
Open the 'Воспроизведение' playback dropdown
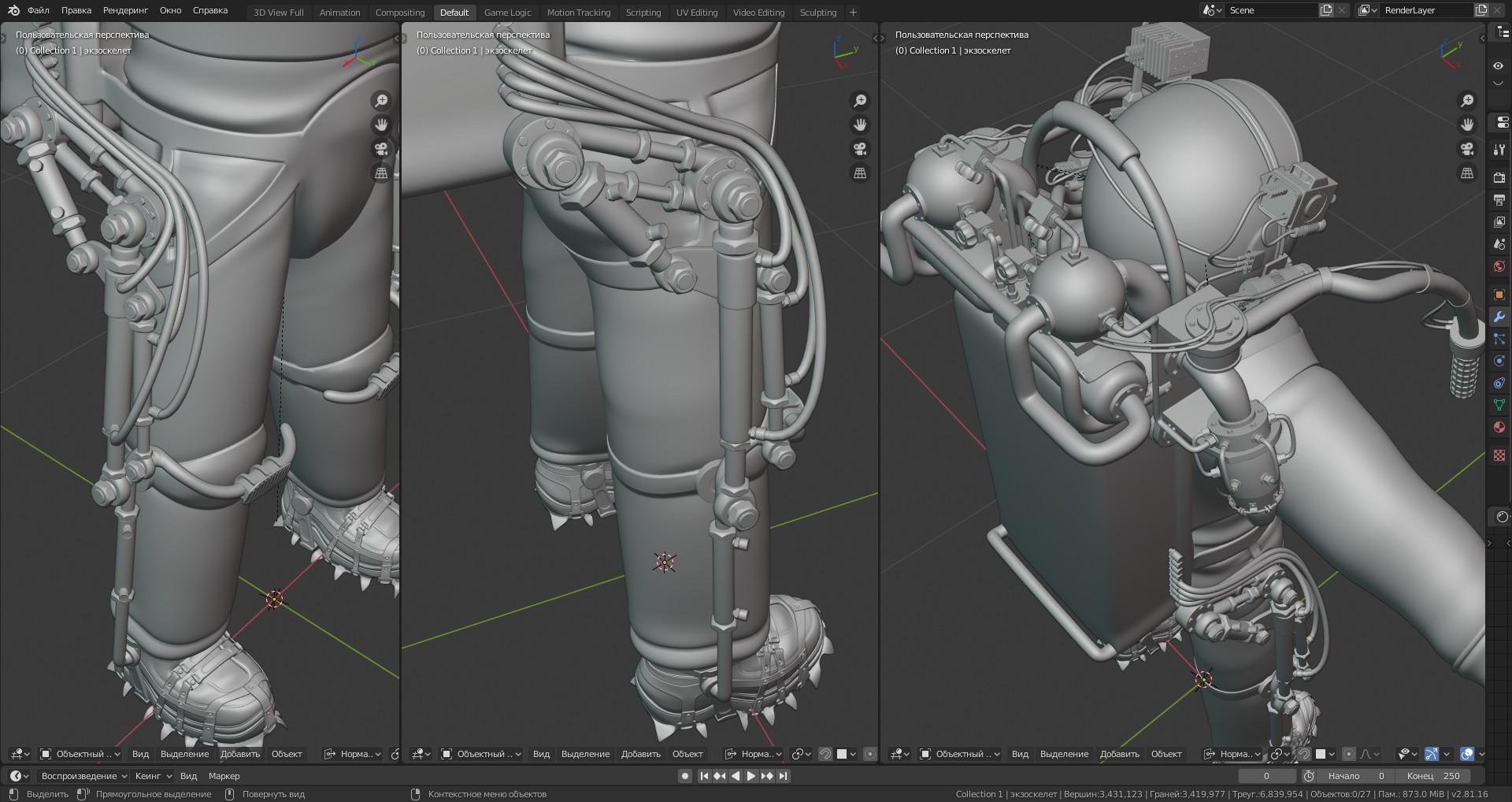point(83,776)
